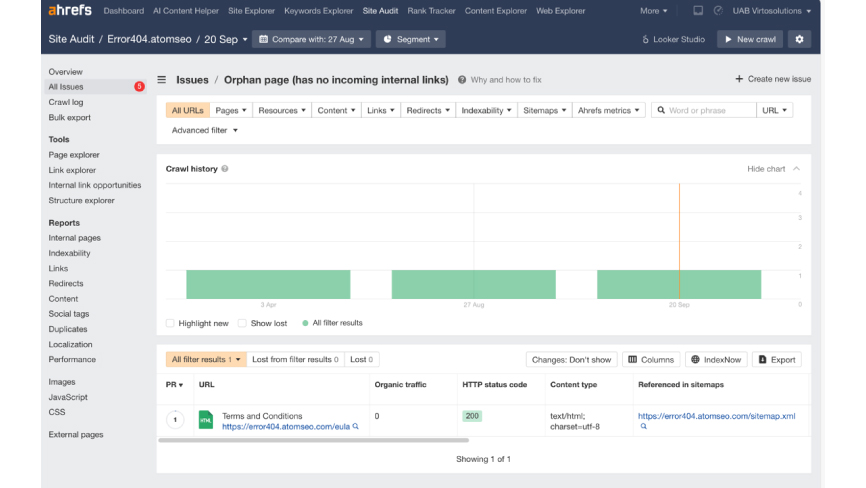Open the Compare with: 27 Aug dropdown
Viewport: 866px width, 488px height.
click(x=311, y=39)
